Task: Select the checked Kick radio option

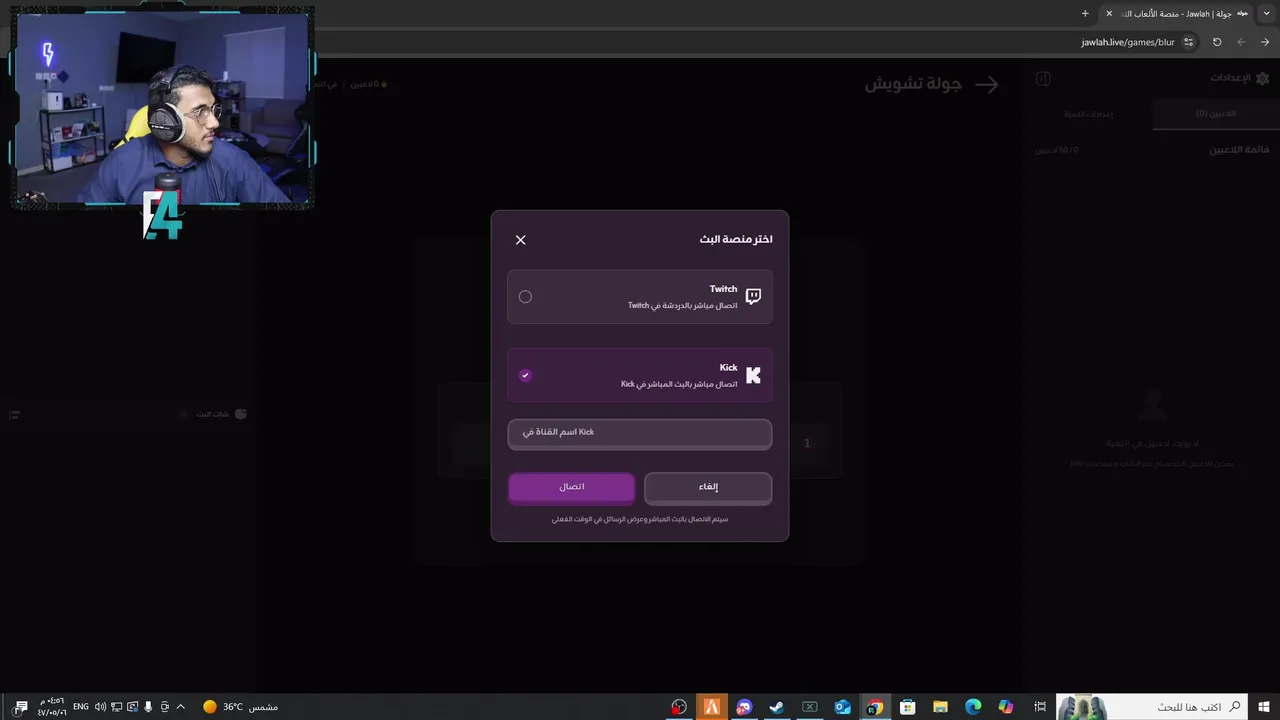Action: [x=525, y=375]
